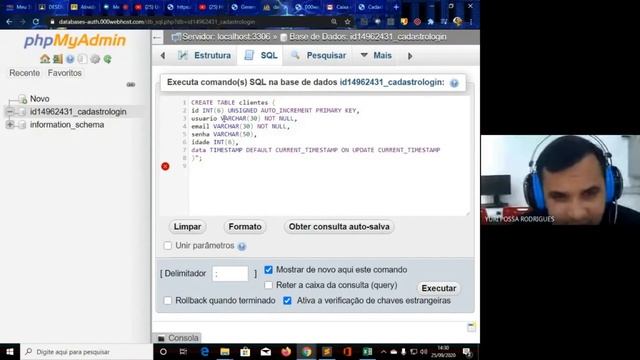Open Excel from taskbar
The image size is (640, 360).
(x=367, y=351)
